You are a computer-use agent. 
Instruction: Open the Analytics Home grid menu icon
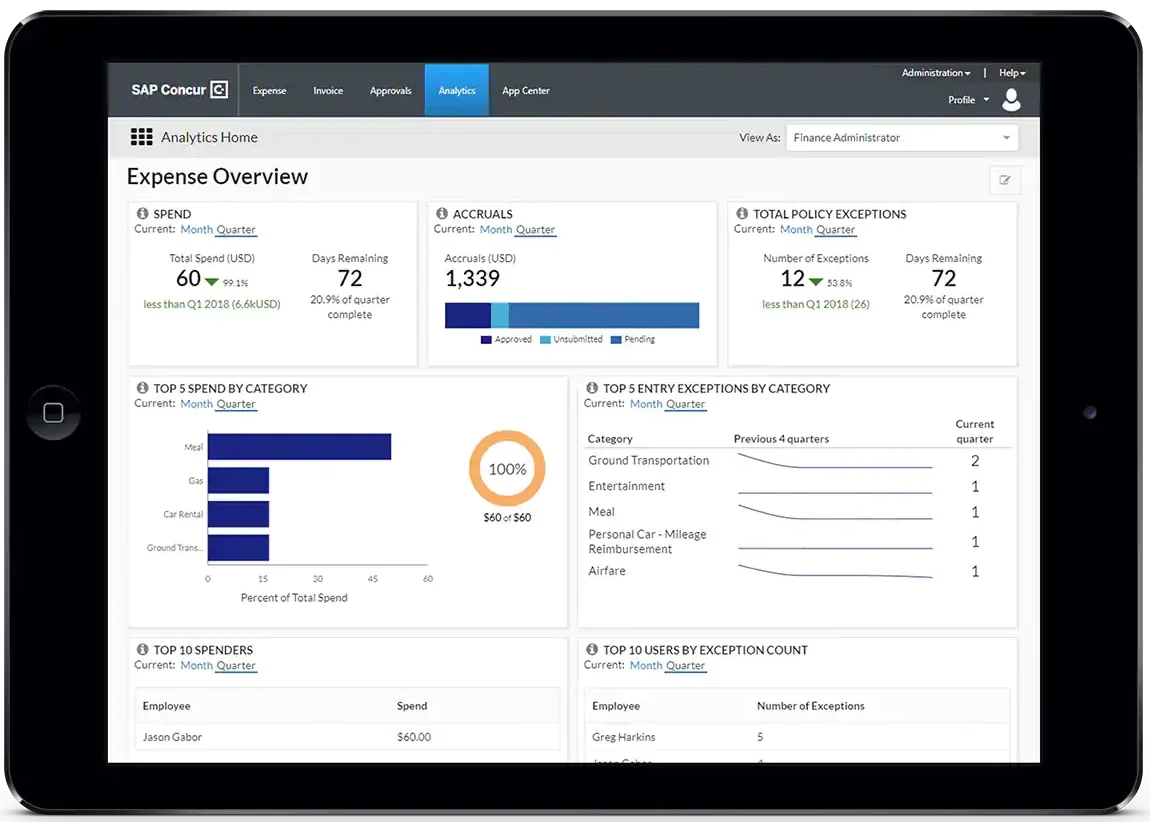click(x=142, y=138)
